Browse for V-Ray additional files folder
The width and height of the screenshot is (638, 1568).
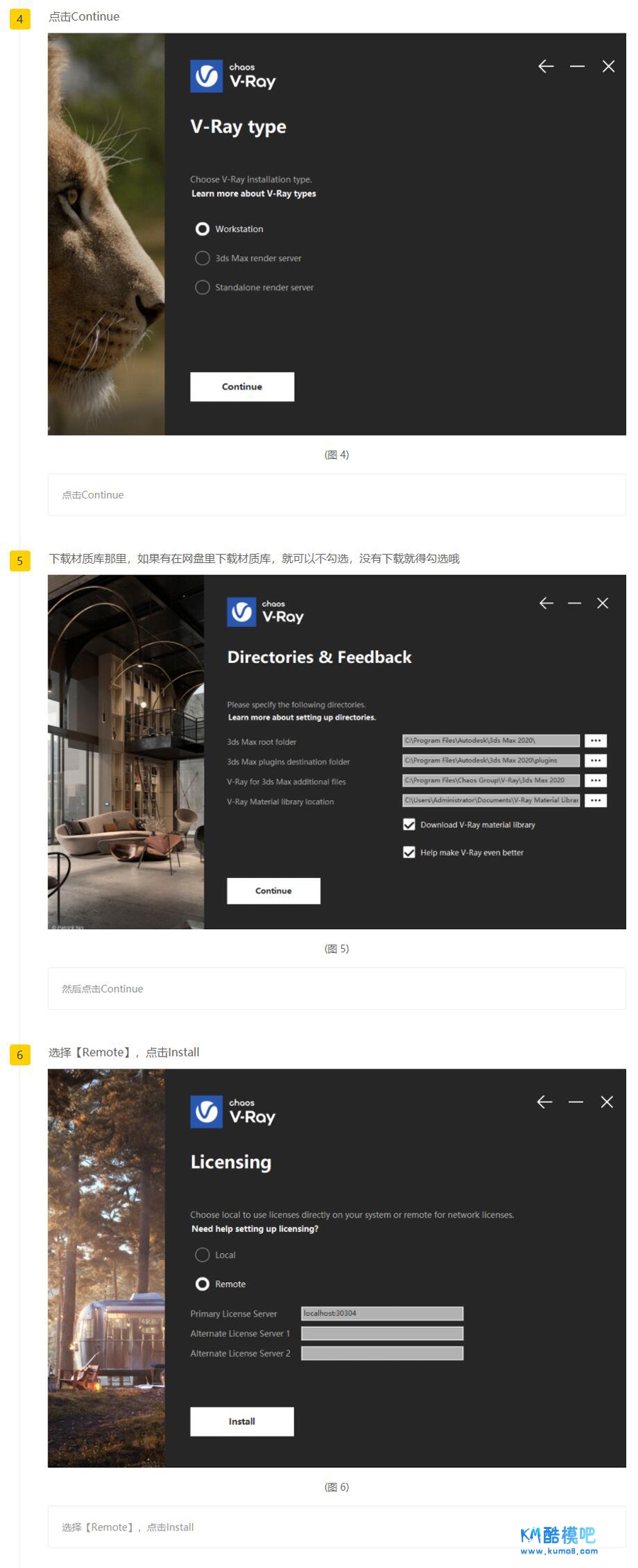[595, 781]
